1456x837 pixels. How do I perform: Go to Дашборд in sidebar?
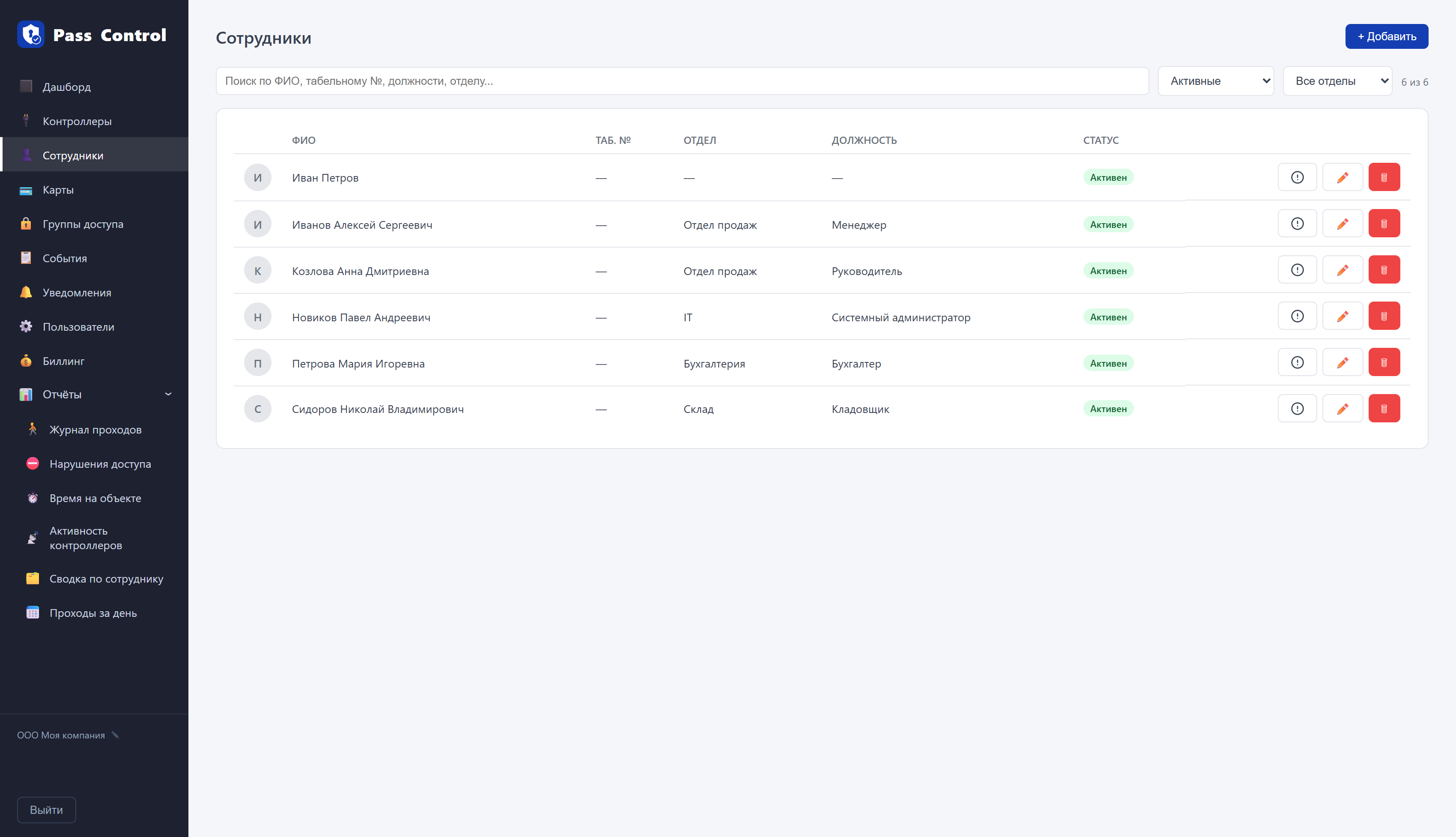[94, 87]
